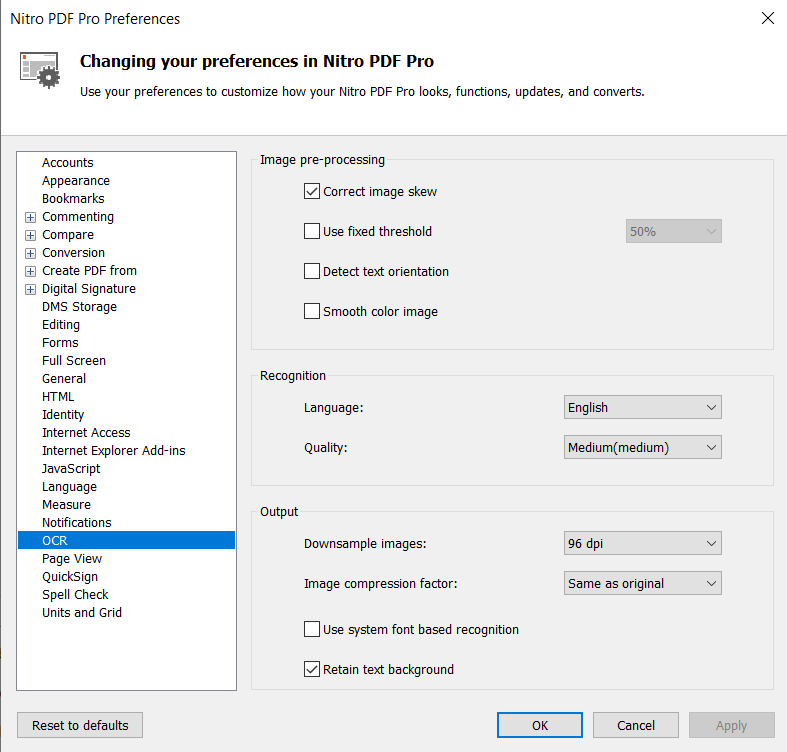Select the Conversion category

[73, 253]
